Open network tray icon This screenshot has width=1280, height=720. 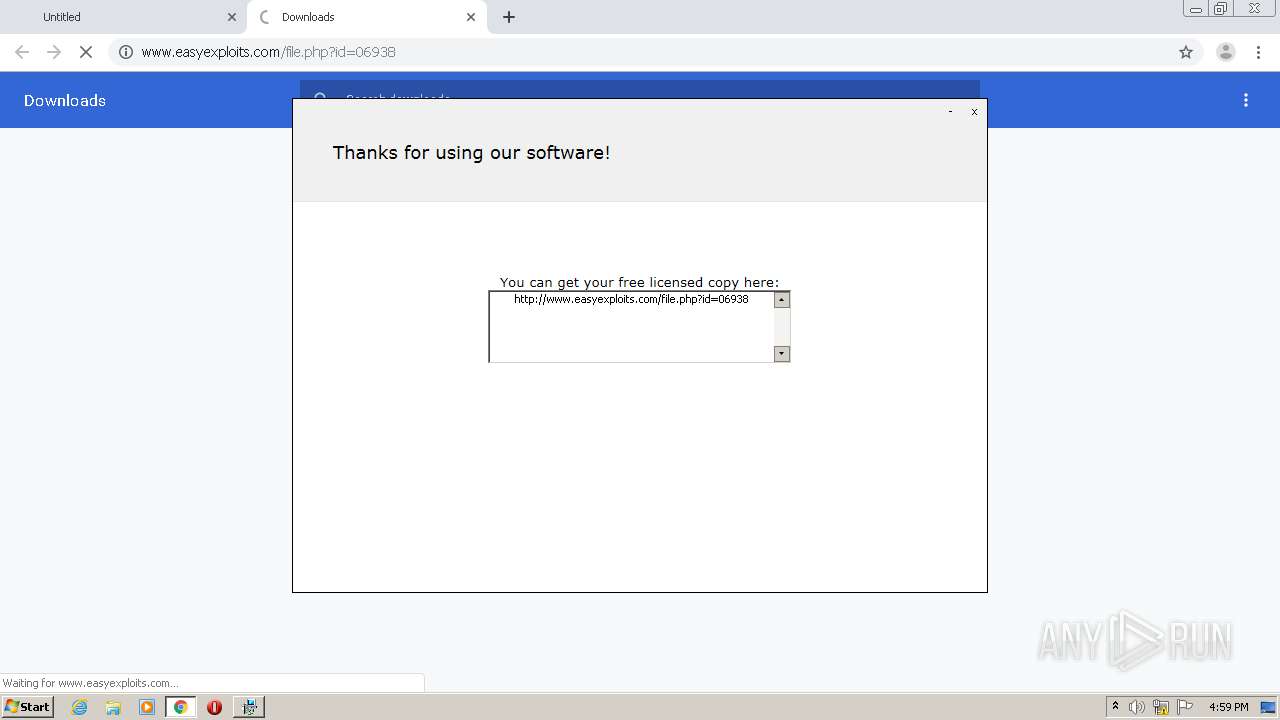(x=1161, y=707)
